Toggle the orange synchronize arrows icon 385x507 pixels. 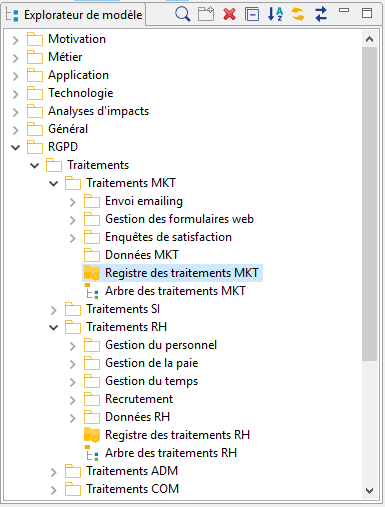pyautogui.click(x=298, y=14)
